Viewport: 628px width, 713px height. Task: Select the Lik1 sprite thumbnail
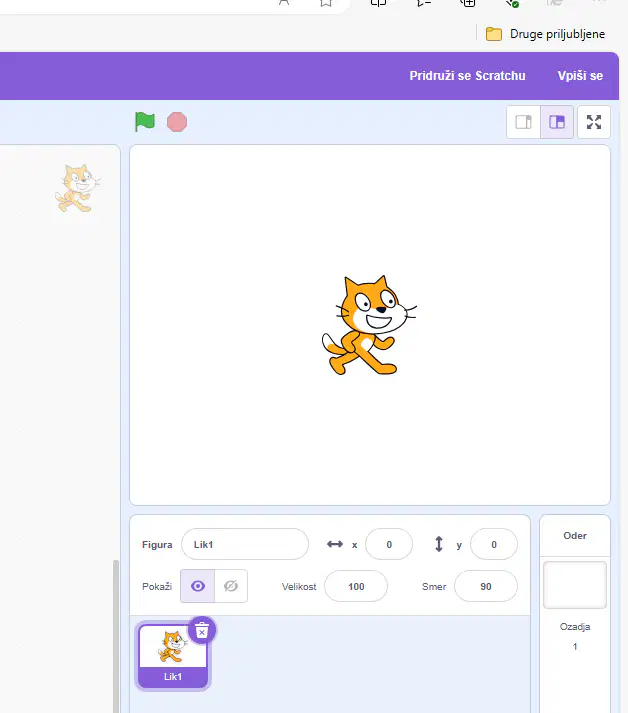click(173, 656)
